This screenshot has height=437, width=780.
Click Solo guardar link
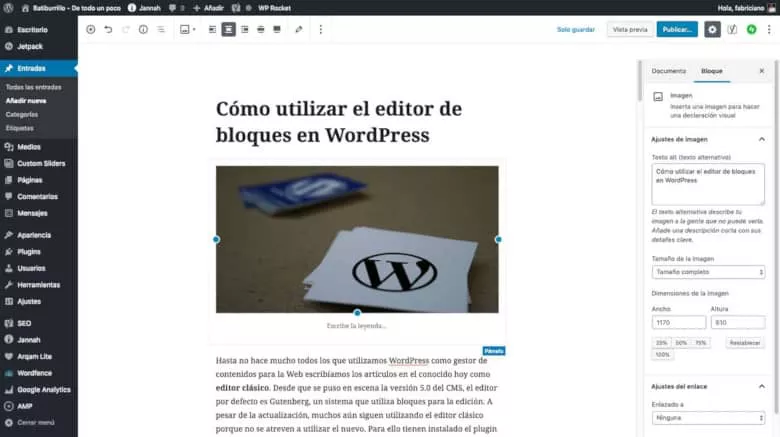click(x=576, y=29)
